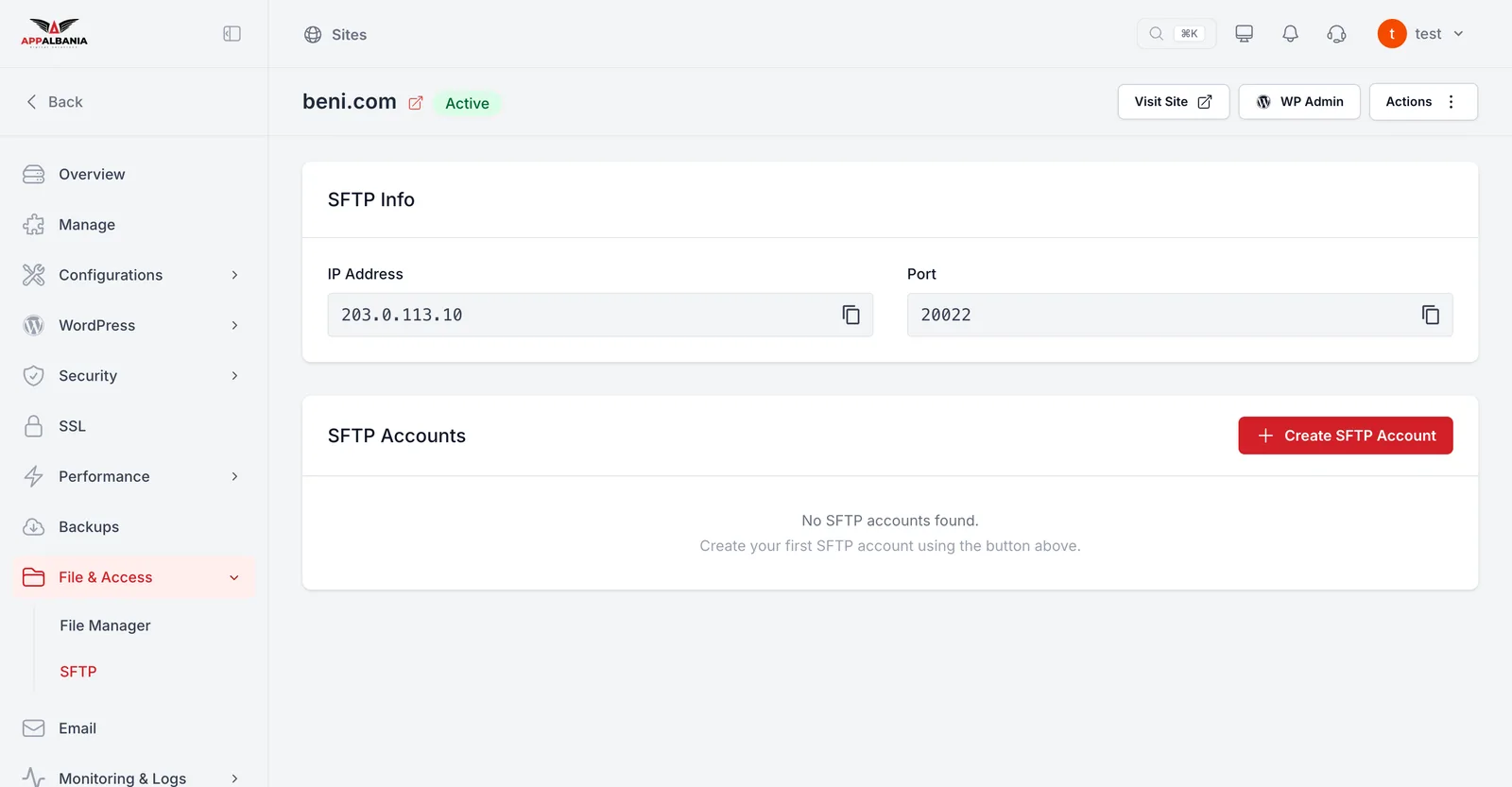Open the Manage page
This screenshot has height=787, width=1512.
(134, 225)
